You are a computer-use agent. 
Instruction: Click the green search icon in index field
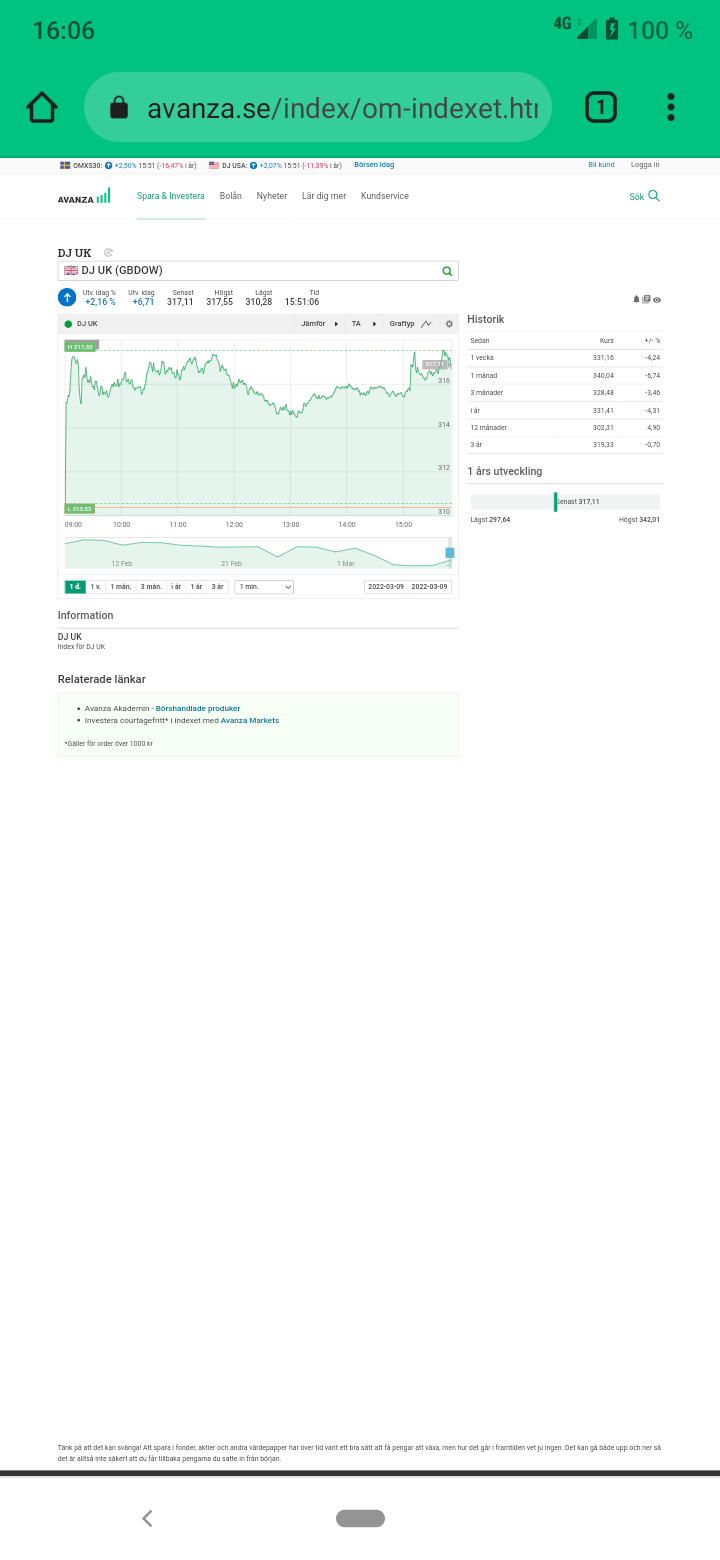(447, 271)
